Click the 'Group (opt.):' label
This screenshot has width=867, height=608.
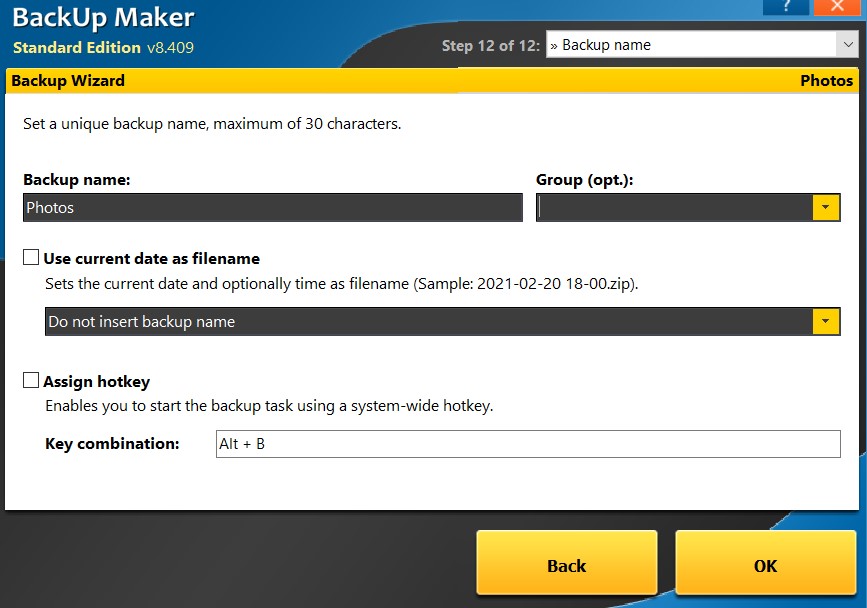coord(584,180)
